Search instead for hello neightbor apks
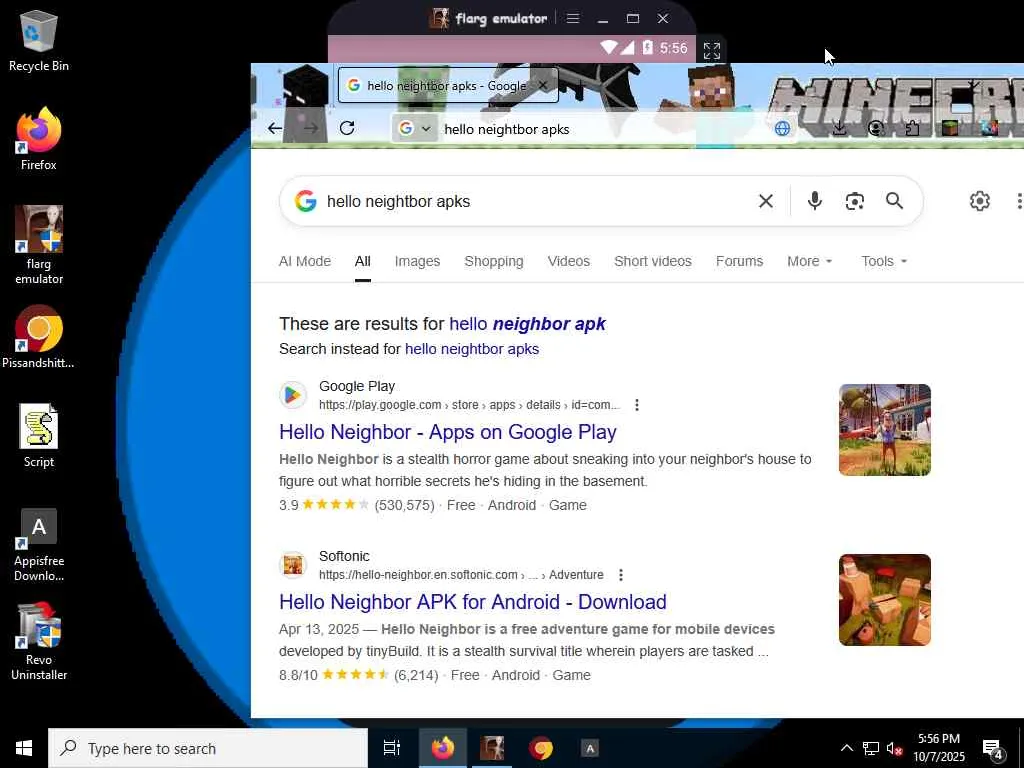Viewport: 1024px width, 768px height. [472, 349]
